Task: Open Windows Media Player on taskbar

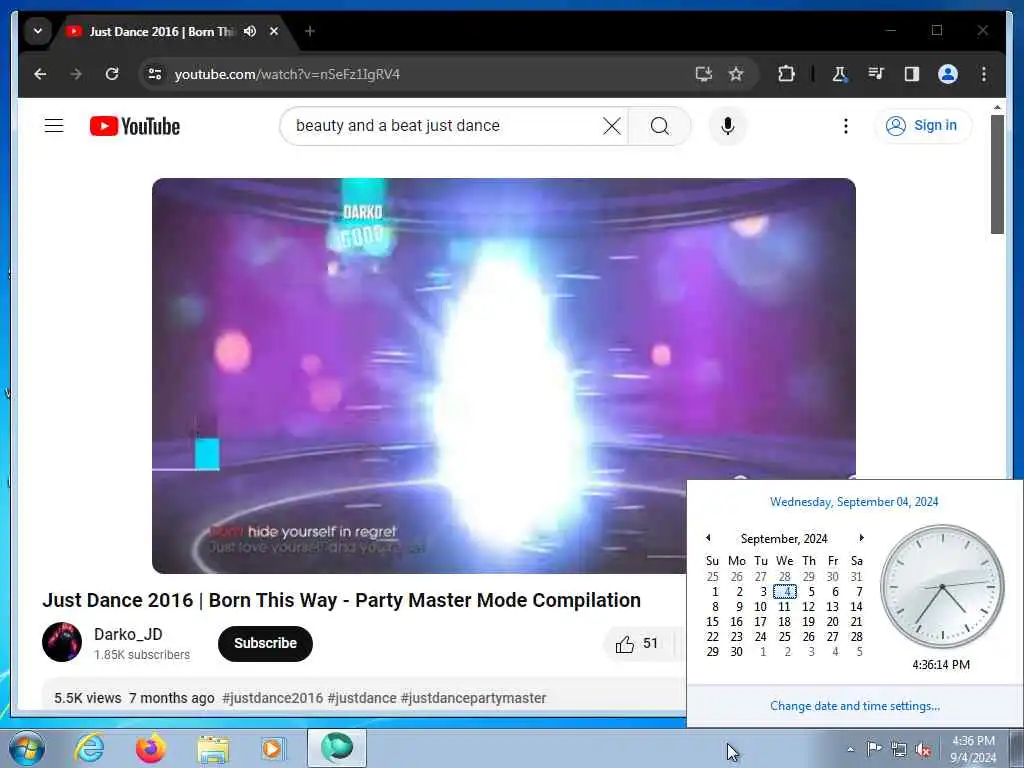Action: [x=272, y=748]
